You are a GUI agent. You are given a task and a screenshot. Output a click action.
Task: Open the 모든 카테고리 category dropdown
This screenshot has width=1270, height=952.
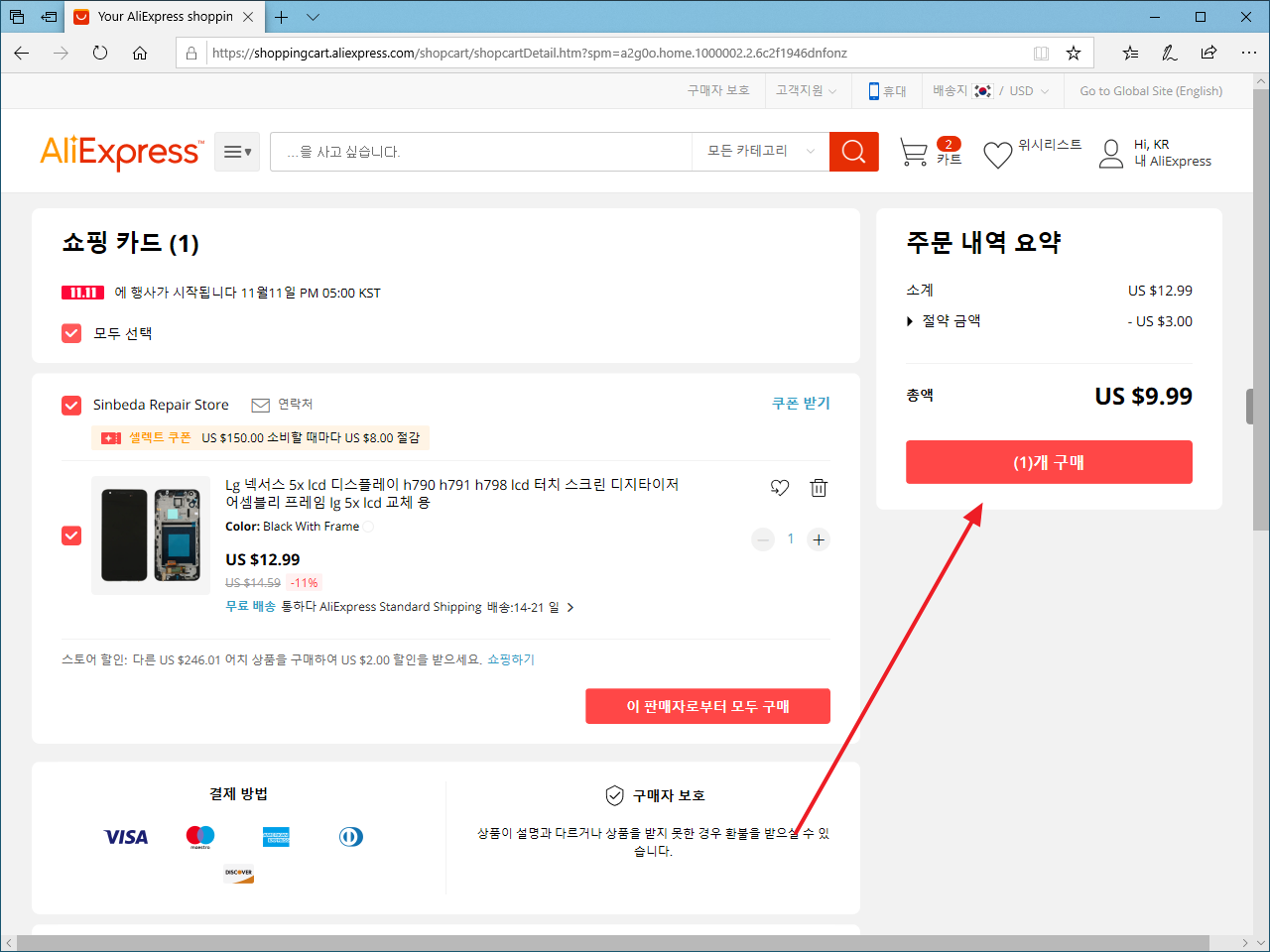click(x=761, y=152)
